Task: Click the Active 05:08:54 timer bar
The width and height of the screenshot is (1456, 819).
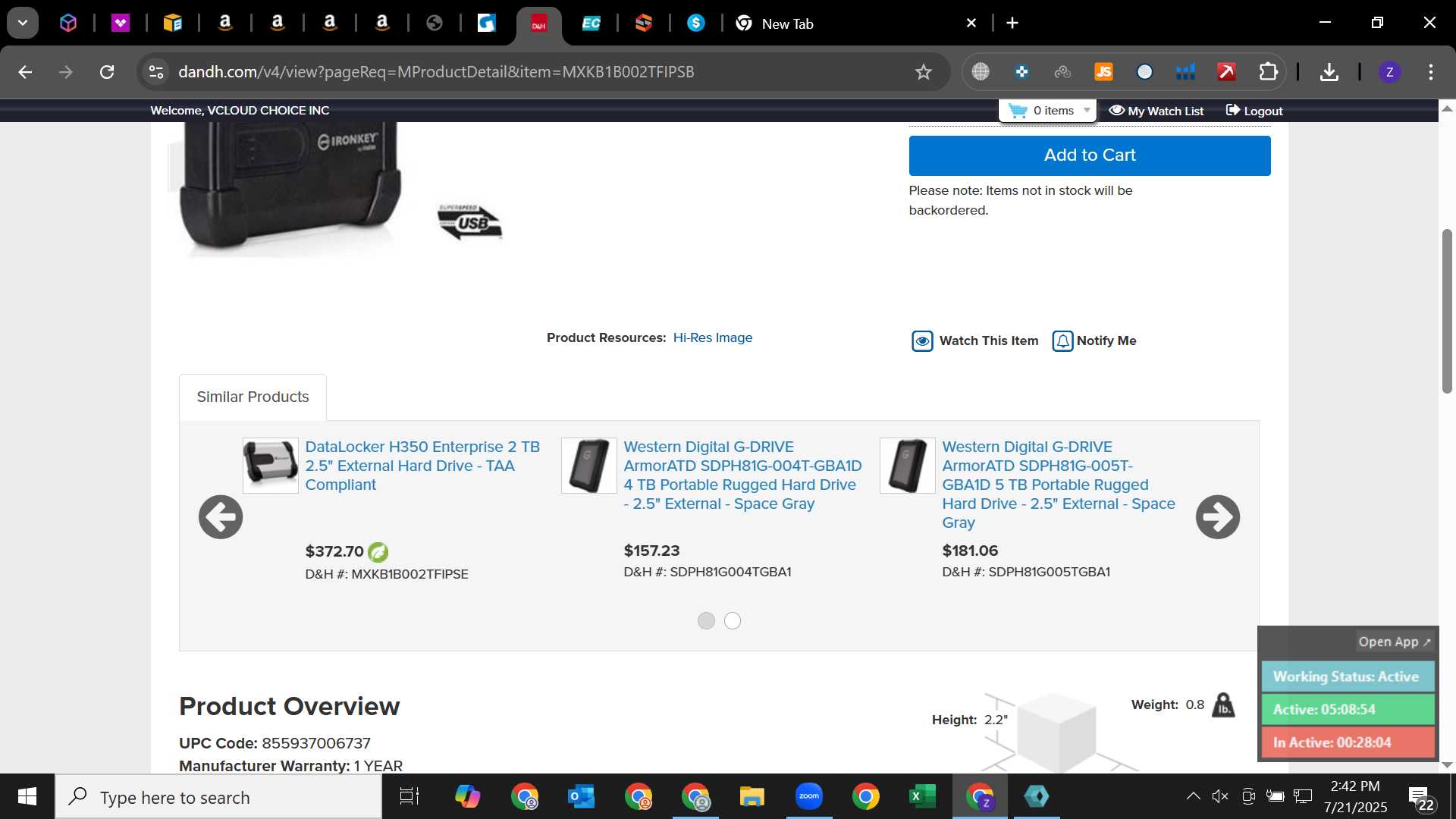Action: click(x=1348, y=710)
